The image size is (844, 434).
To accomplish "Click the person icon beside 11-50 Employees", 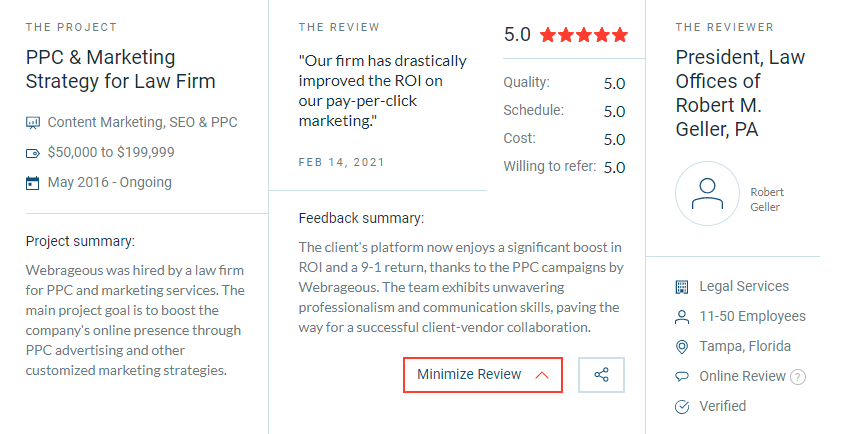I will tap(681, 317).
